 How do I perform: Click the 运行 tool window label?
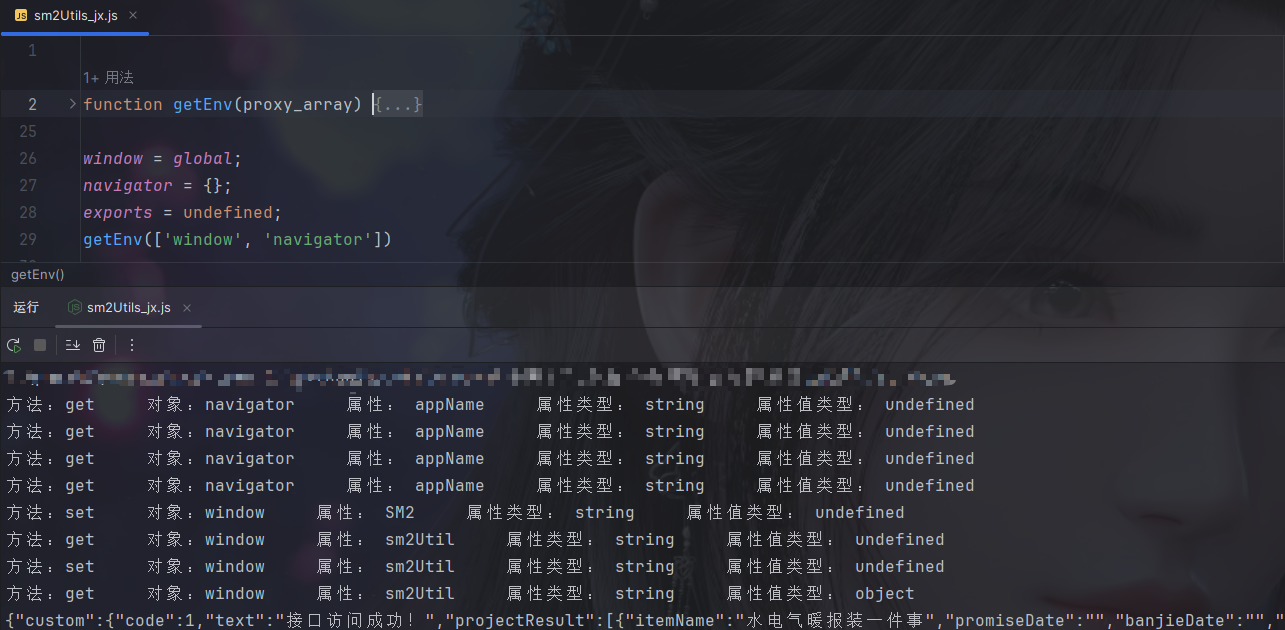[26, 308]
